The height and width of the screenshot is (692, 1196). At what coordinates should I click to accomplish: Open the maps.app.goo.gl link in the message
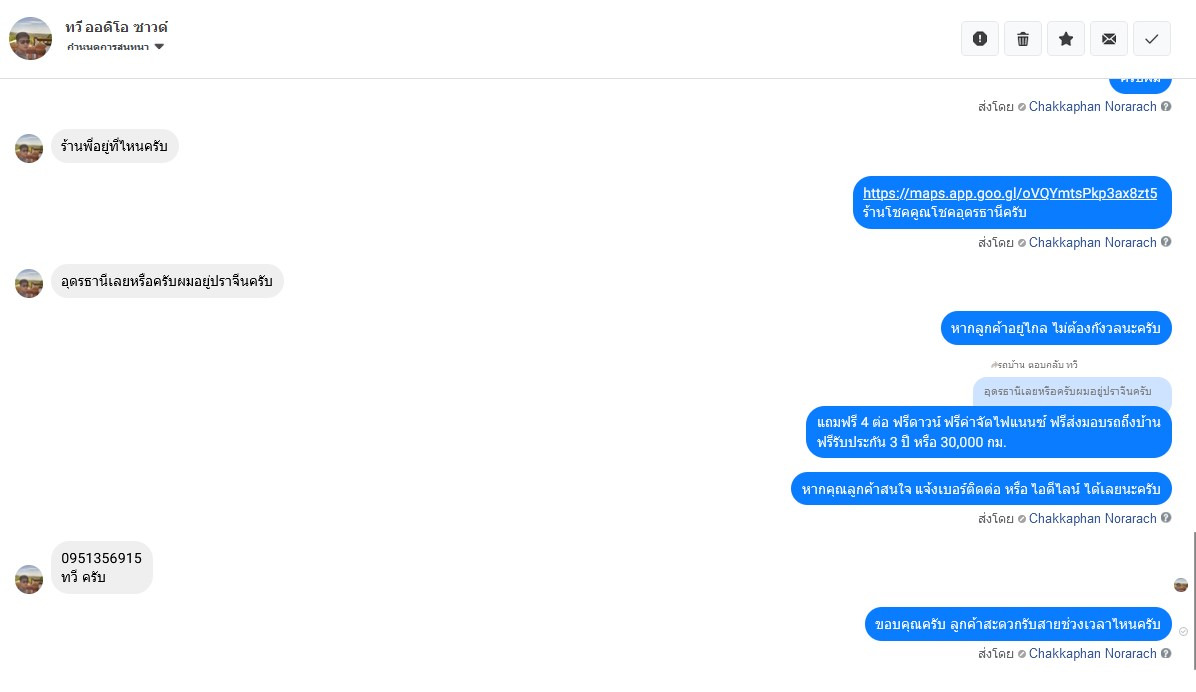(1010, 193)
